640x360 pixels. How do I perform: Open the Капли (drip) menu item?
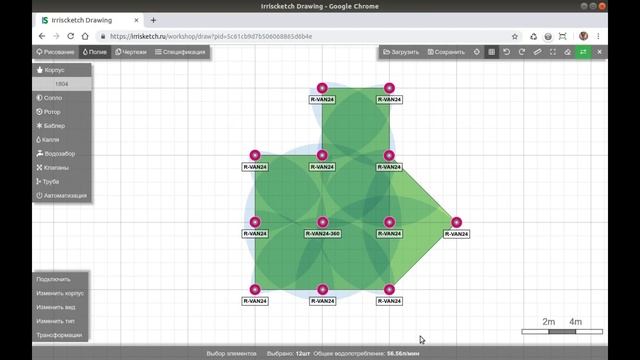tap(62, 140)
